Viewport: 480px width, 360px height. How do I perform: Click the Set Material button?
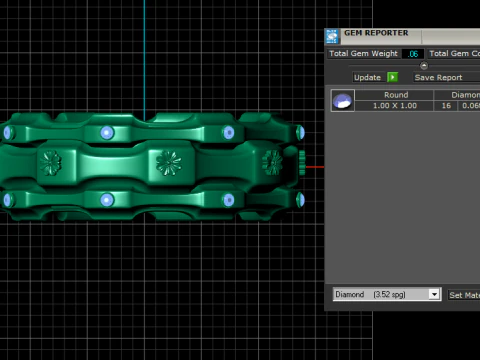pos(464,295)
